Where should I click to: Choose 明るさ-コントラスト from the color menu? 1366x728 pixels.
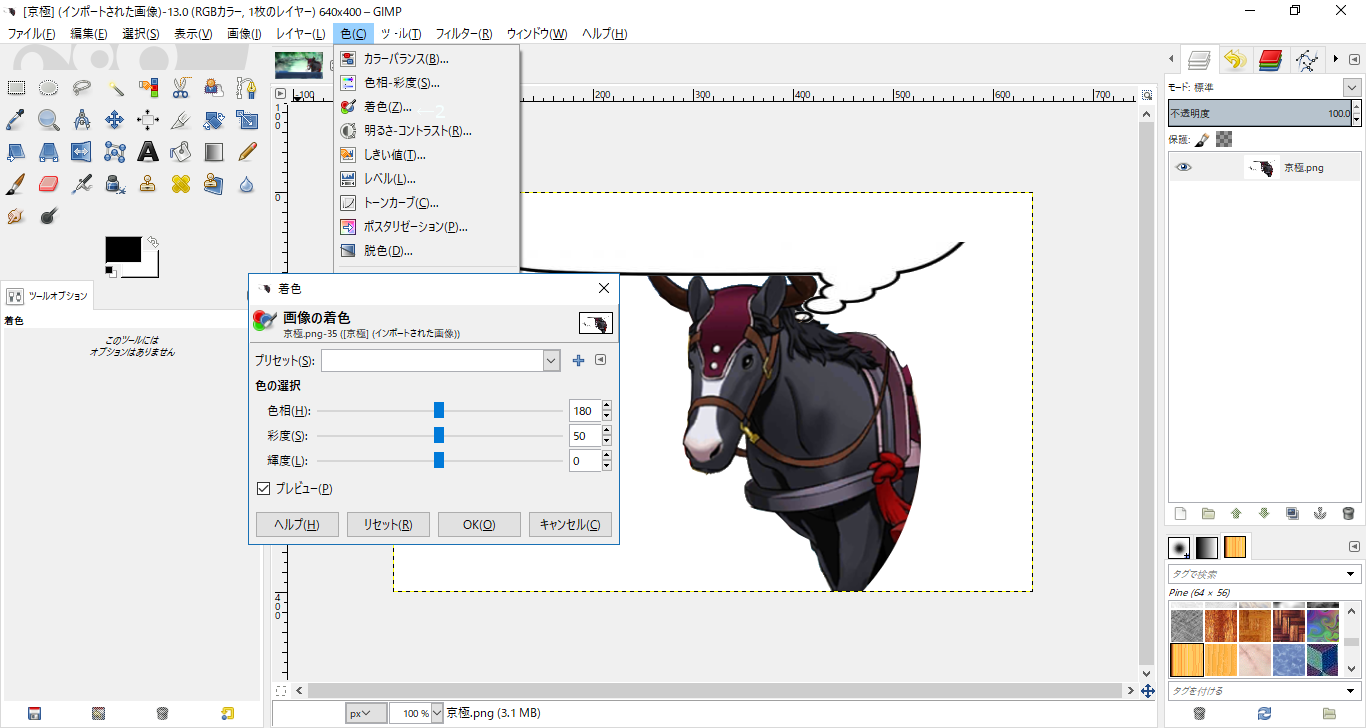pyautogui.click(x=417, y=131)
